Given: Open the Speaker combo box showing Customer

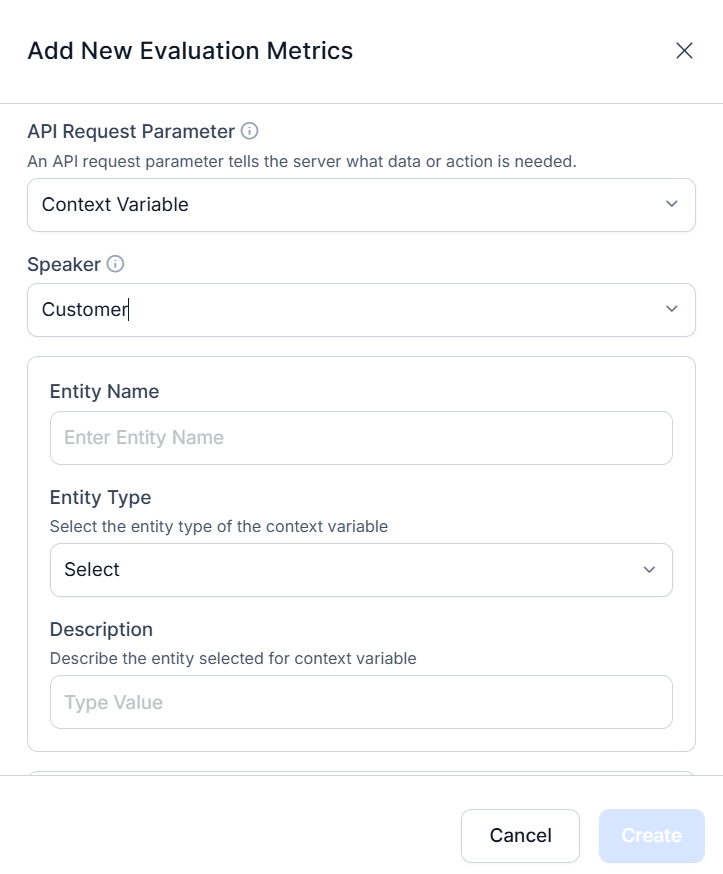Looking at the screenshot, I should [x=361, y=310].
